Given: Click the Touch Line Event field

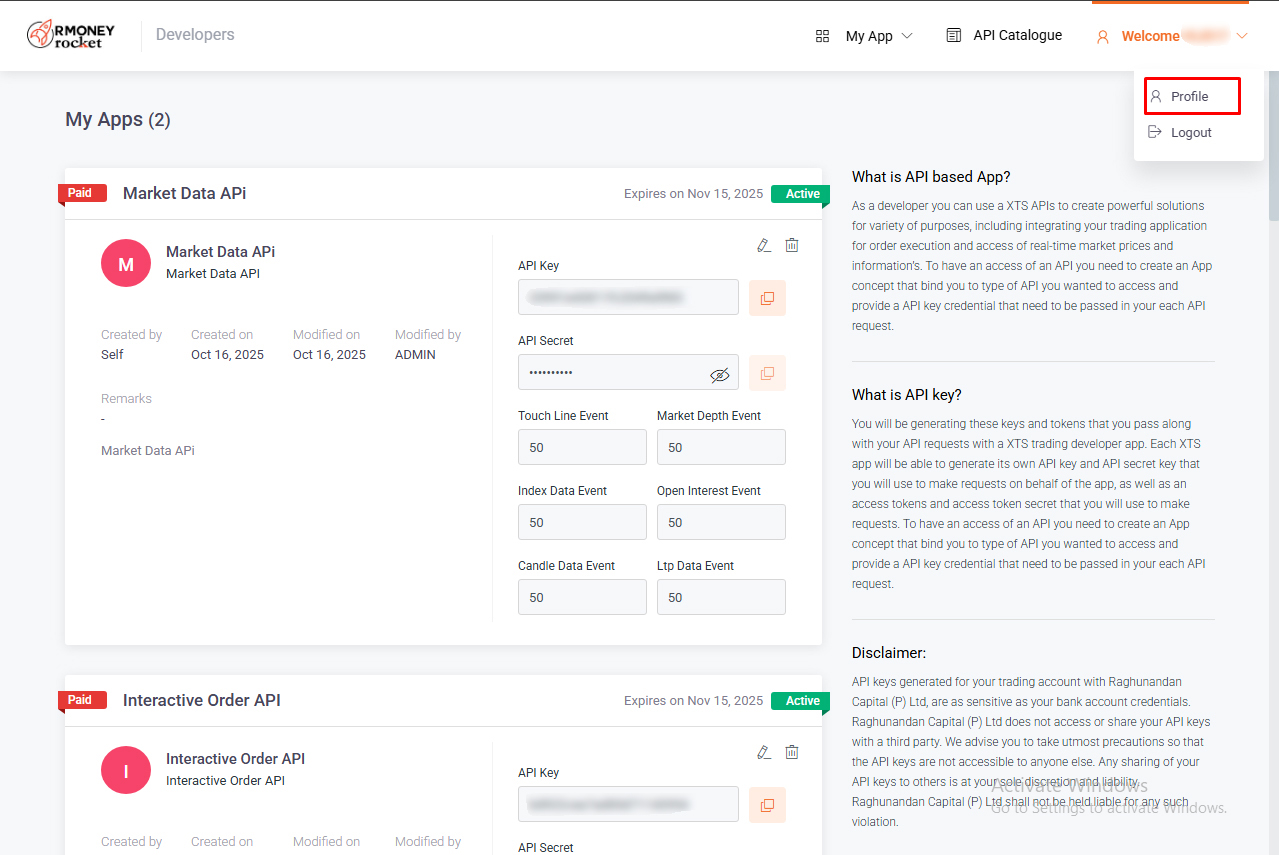Looking at the screenshot, I should (x=582, y=448).
